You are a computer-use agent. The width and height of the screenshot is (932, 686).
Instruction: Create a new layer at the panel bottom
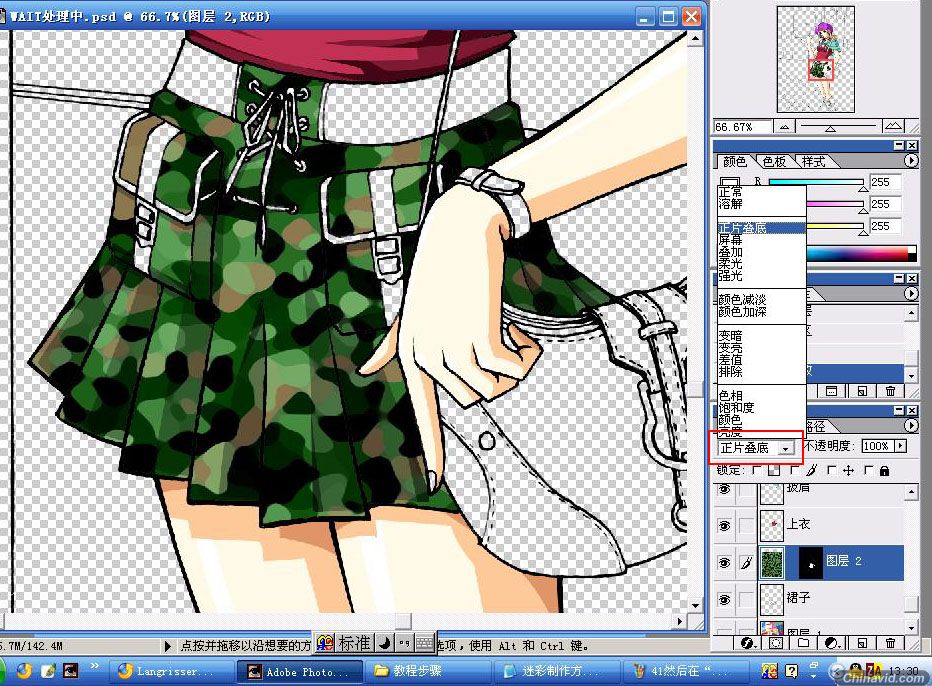click(862, 643)
